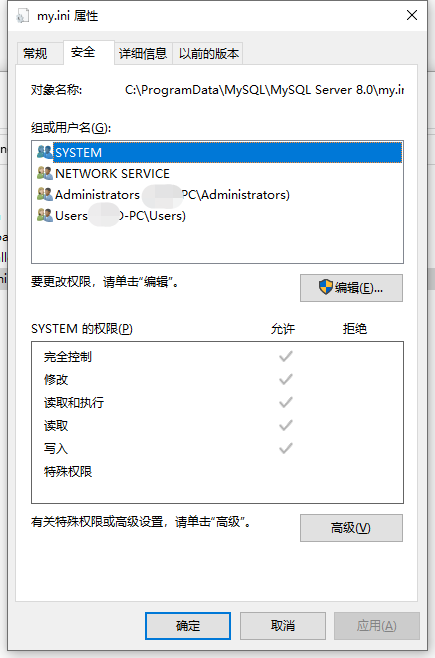This screenshot has height=658, width=435.
Task: Click the 取消 button
Action: click(283, 626)
